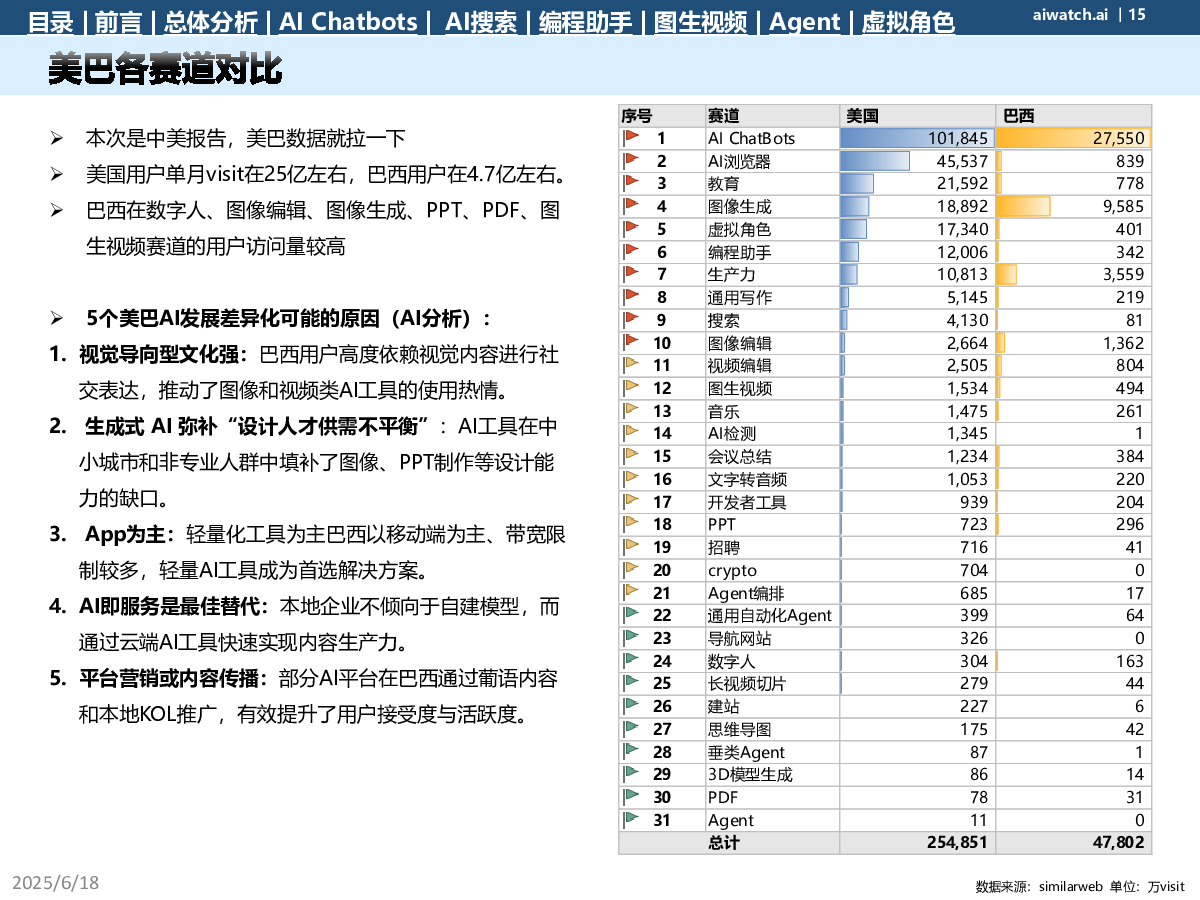Click the yellow flag in 开发者工具 row

point(631,501)
